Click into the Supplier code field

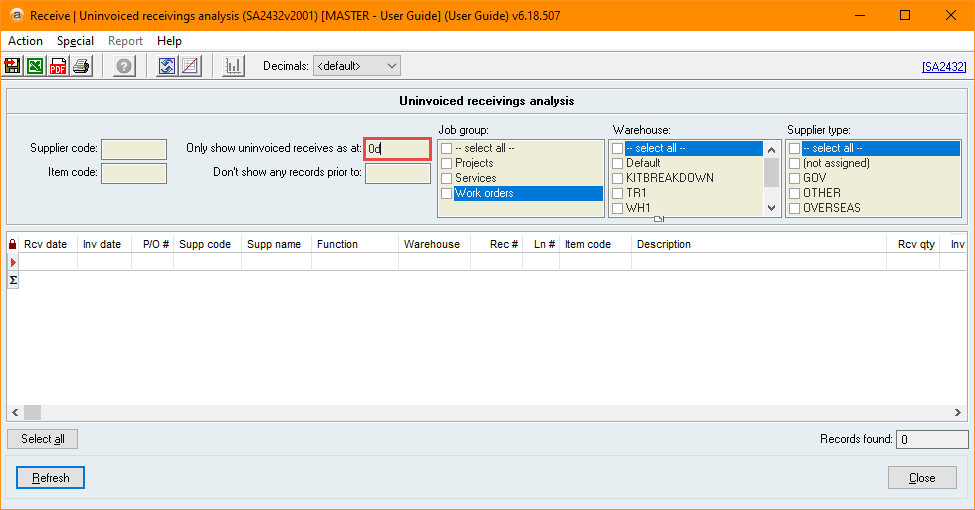coord(133,149)
